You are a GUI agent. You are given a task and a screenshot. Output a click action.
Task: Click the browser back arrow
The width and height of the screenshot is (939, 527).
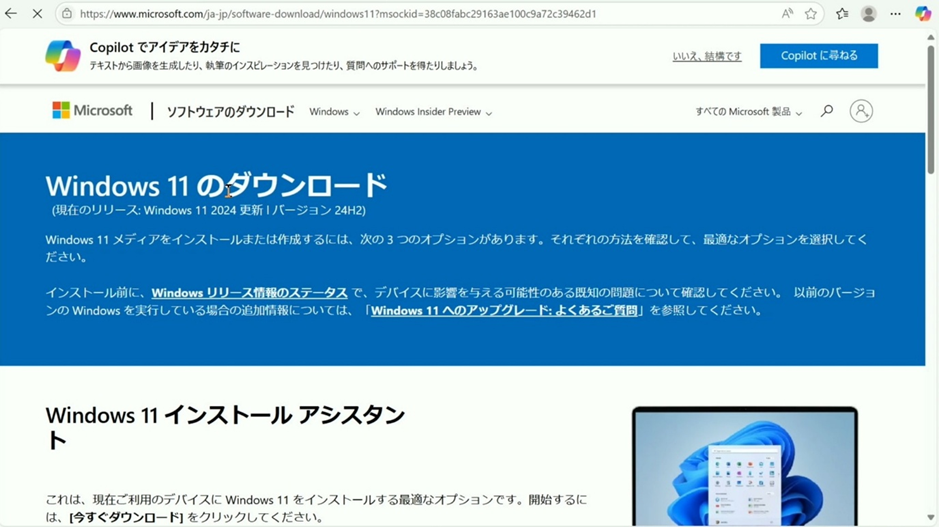(x=11, y=14)
